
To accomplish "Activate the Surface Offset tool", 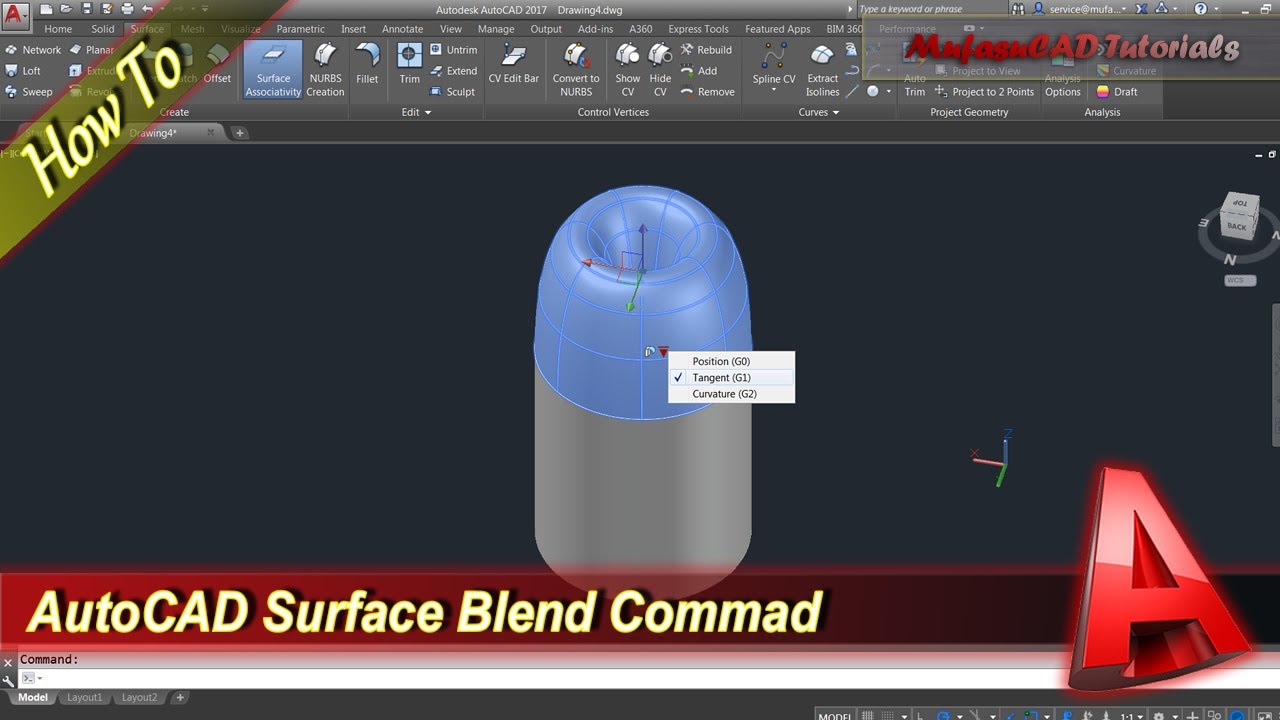I will tap(217, 64).
